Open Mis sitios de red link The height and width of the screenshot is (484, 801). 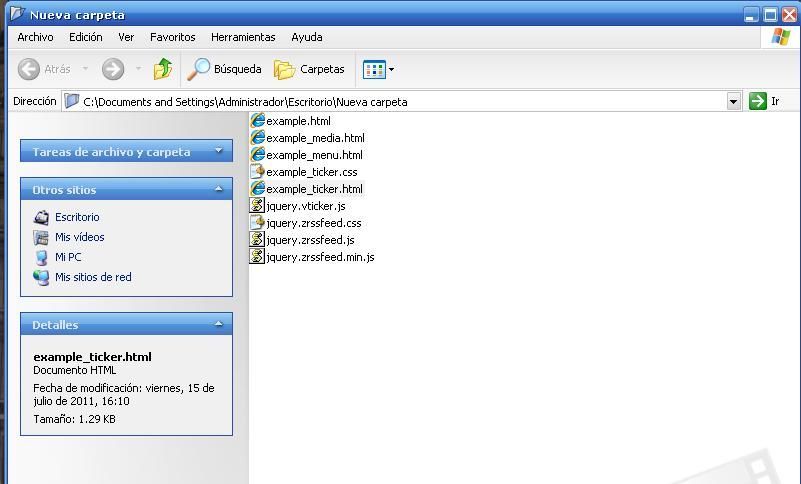click(x=93, y=277)
